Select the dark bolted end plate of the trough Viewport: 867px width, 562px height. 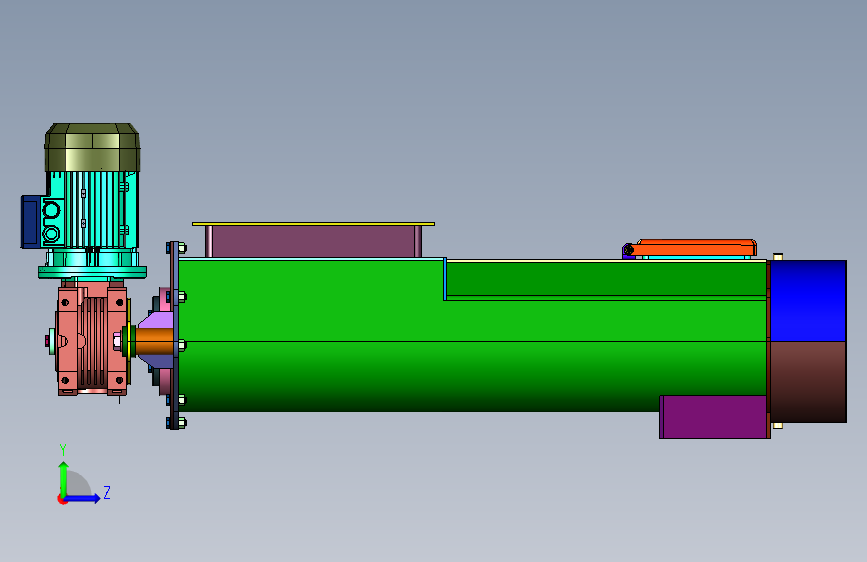[x=175, y=335]
